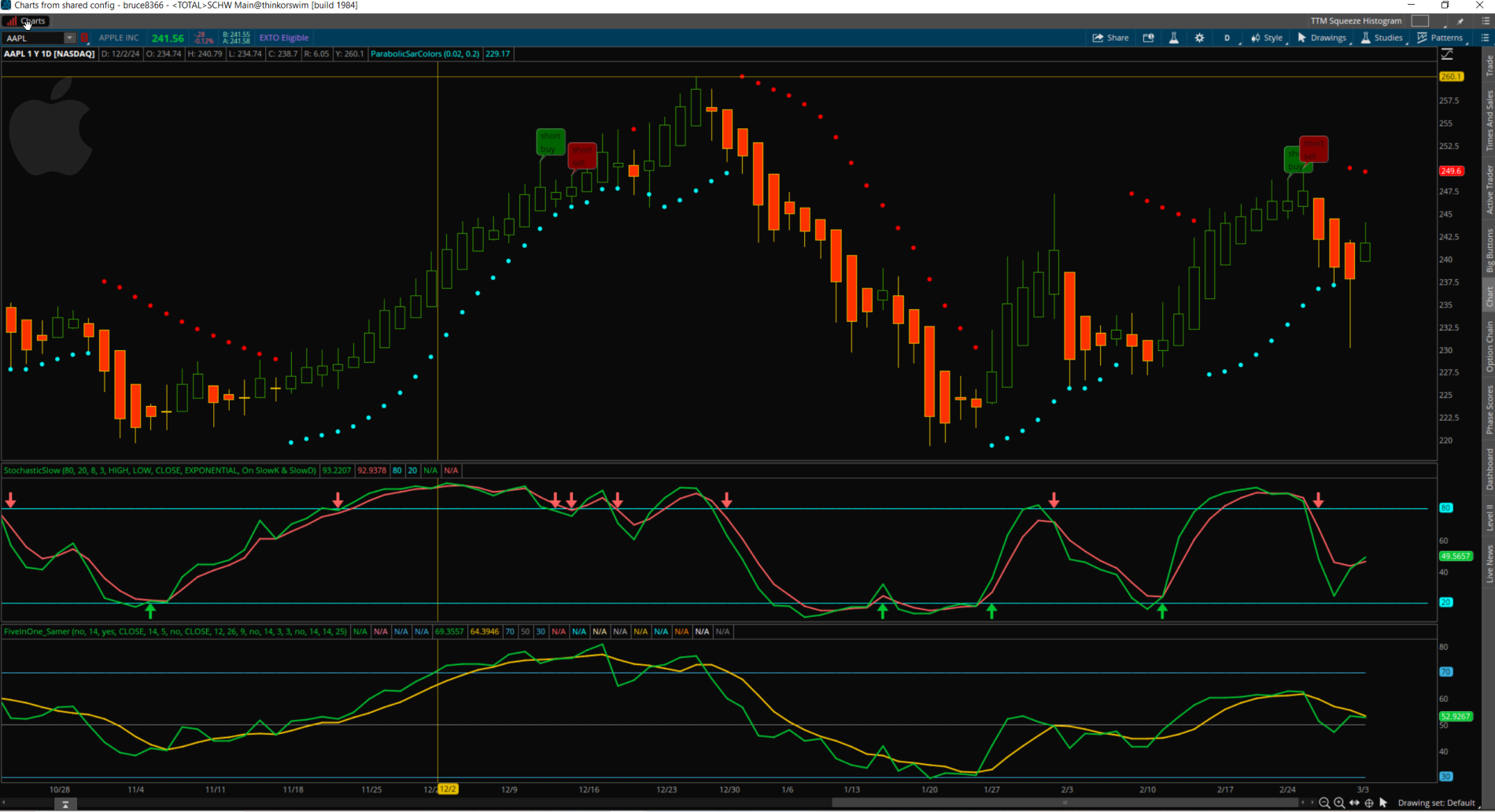
Task: Open the Option Chain side tab
Action: coord(1489,346)
